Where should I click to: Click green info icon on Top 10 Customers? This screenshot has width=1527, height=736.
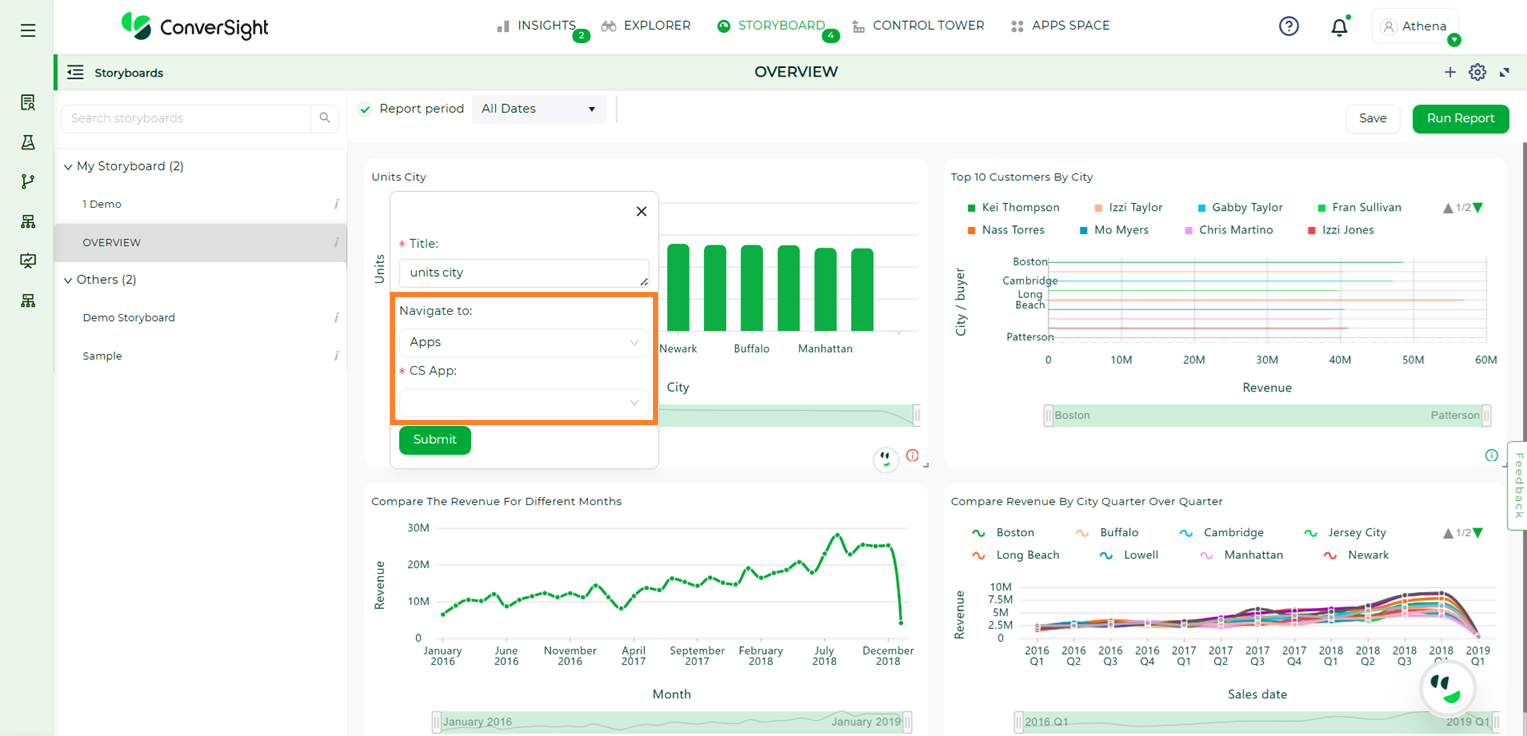[x=1491, y=456]
